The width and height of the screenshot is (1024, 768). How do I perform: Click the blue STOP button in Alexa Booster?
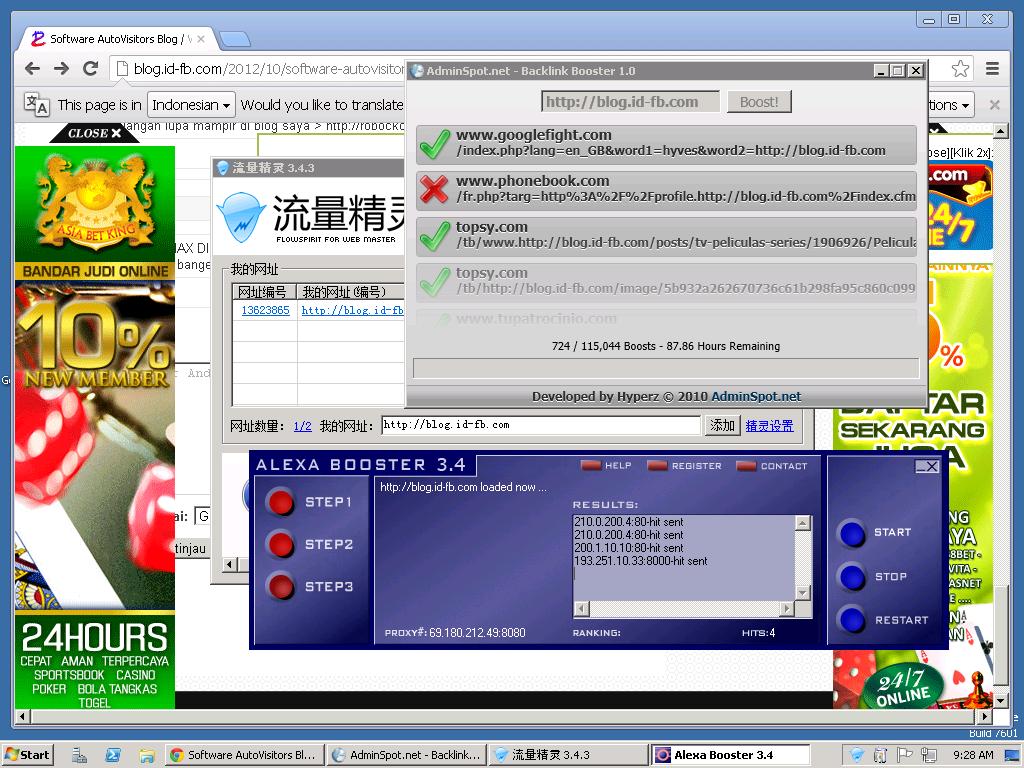[852, 577]
